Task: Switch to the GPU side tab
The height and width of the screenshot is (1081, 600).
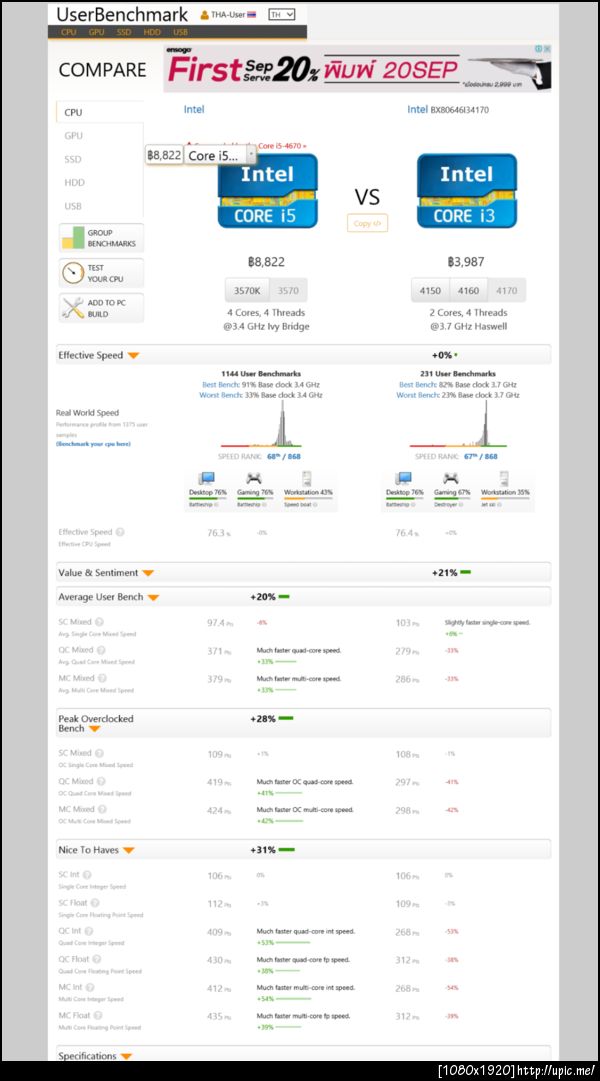Action: pos(73,136)
